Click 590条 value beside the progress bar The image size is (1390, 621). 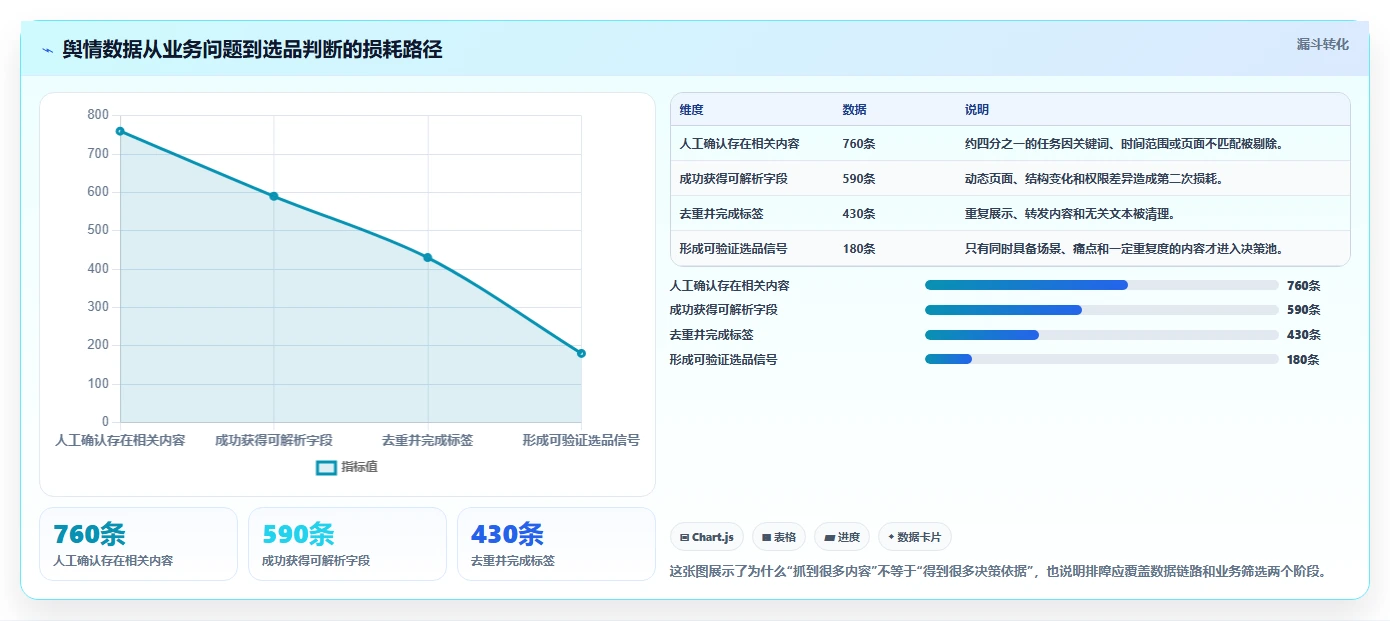(x=1303, y=310)
